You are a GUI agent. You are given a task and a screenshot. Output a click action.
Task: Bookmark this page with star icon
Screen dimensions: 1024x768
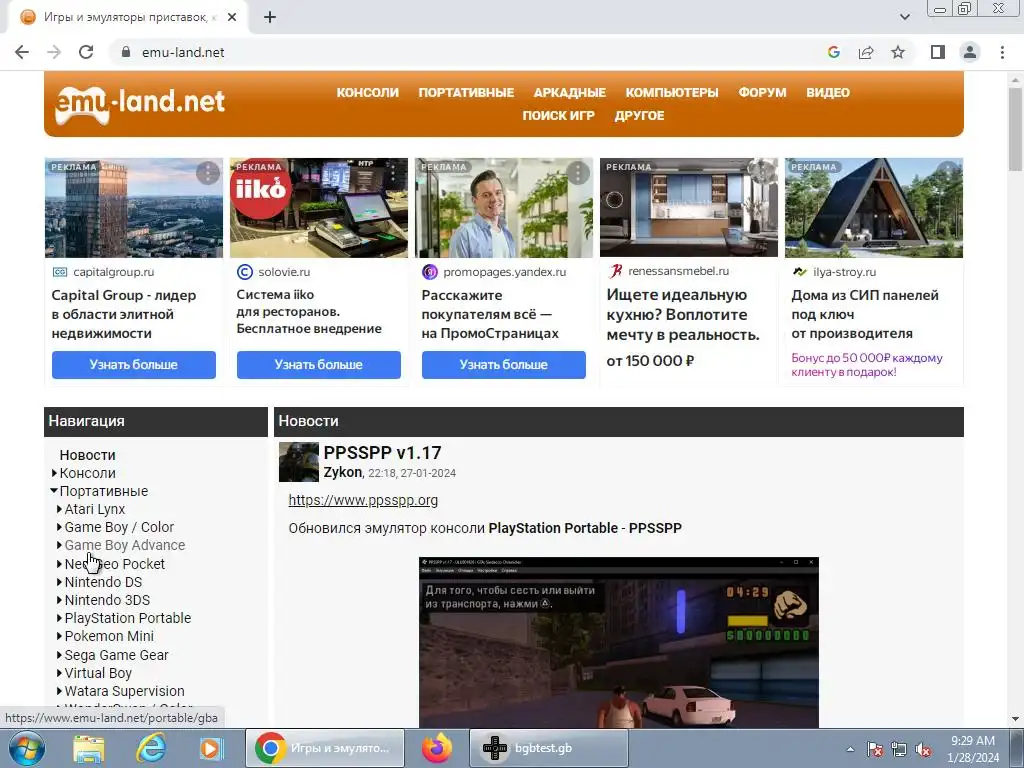click(x=898, y=52)
